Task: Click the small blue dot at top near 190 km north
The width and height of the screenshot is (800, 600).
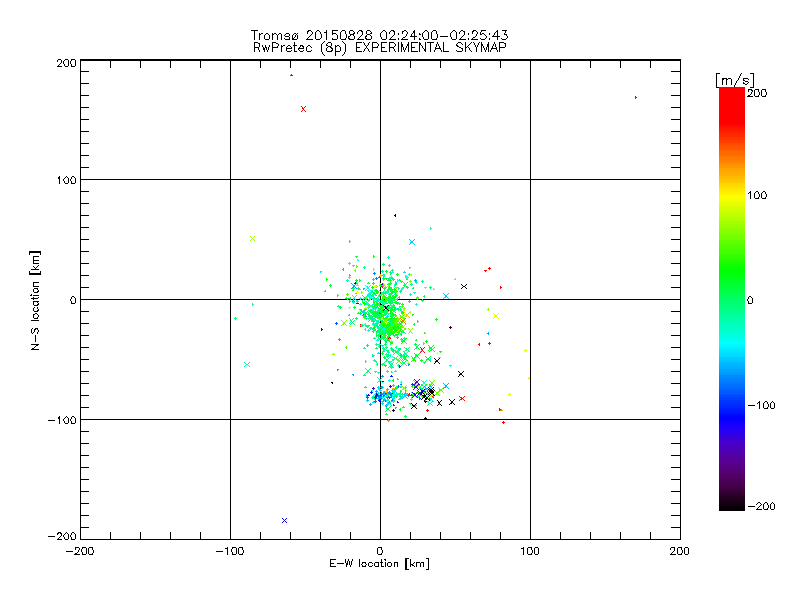Action: tap(291, 76)
